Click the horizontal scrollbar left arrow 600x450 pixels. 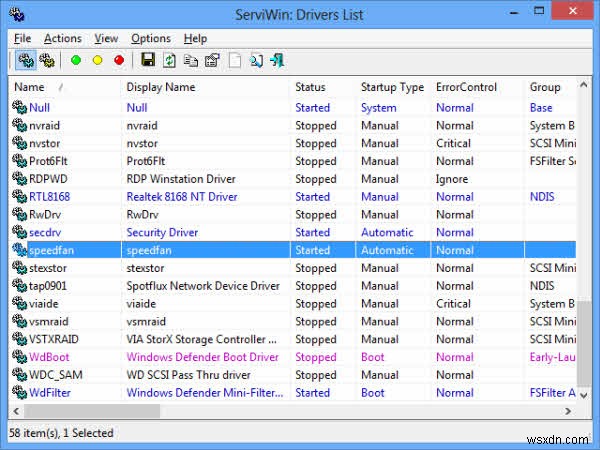pos(16,411)
